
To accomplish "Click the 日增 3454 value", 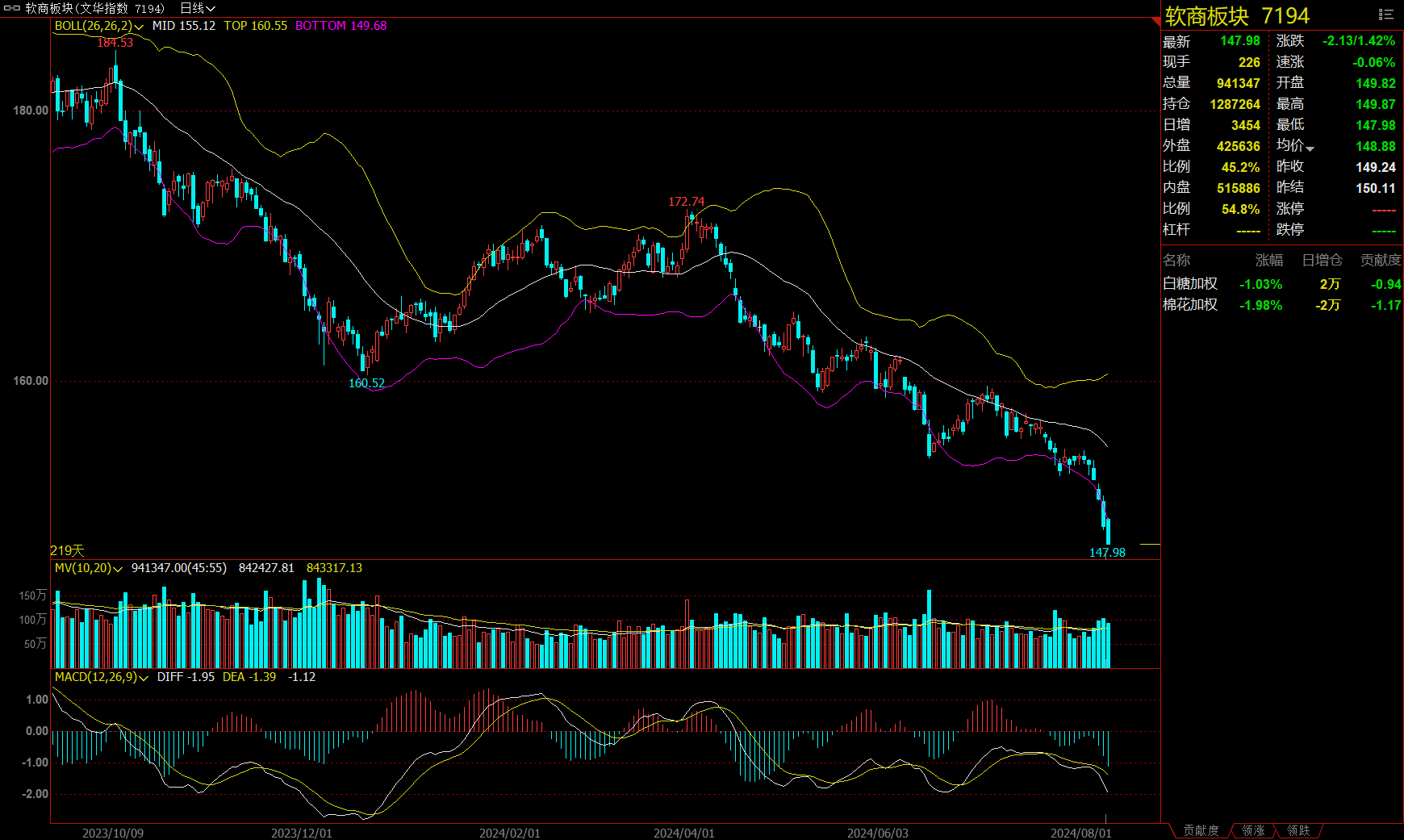I will pos(1245,125).
